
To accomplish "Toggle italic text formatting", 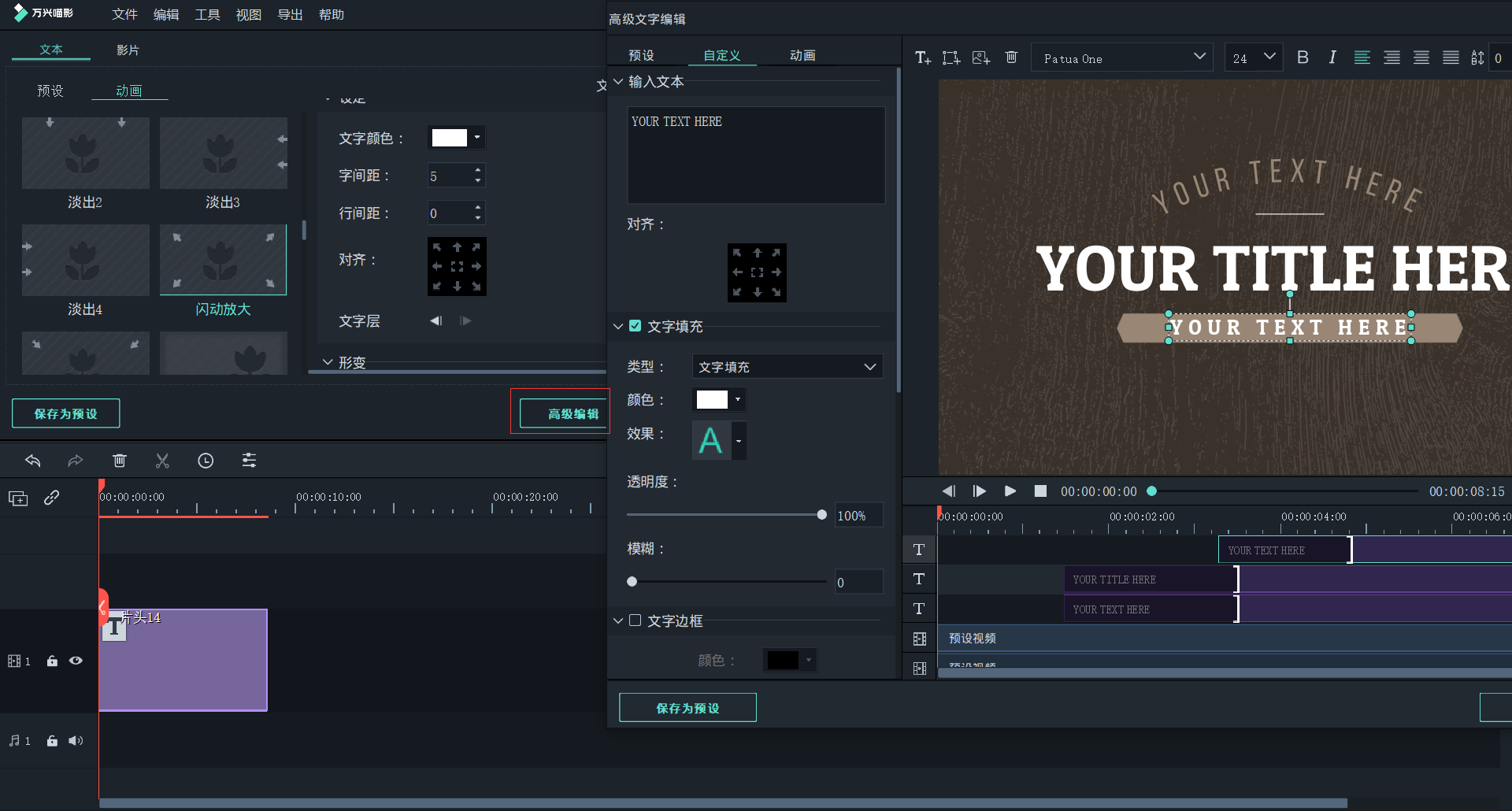I will 1332,57.
